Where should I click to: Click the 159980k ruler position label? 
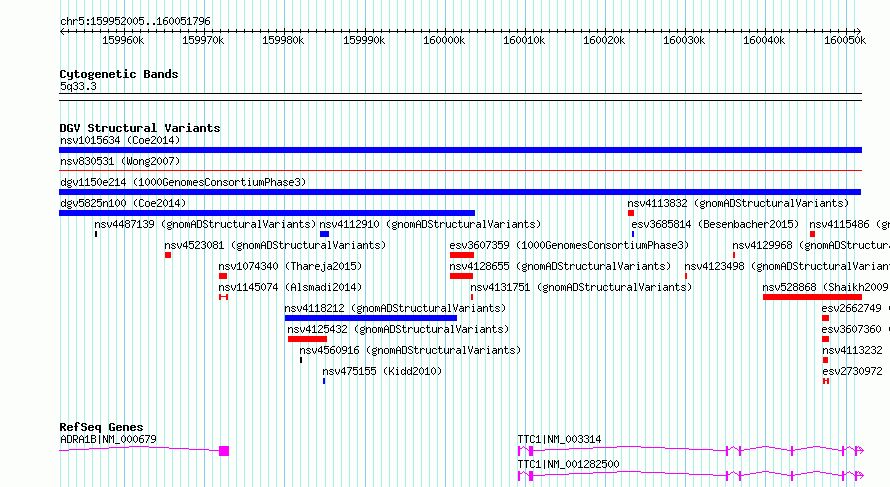click(283, 40)
